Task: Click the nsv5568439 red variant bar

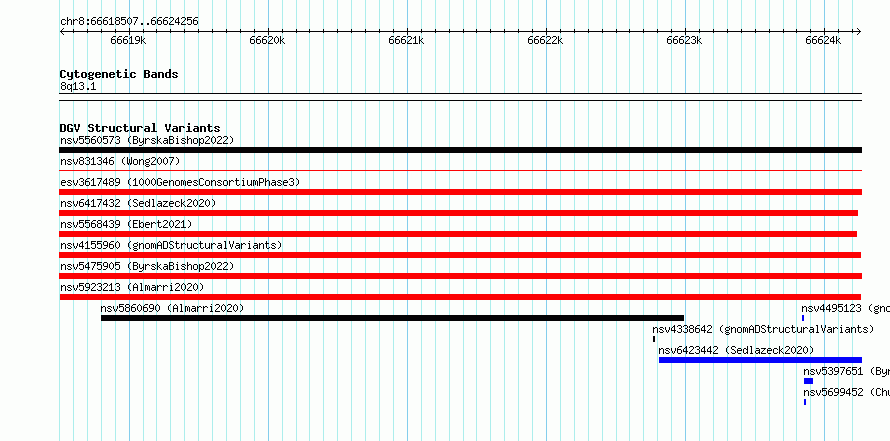Action: click(x=458, y=234)
